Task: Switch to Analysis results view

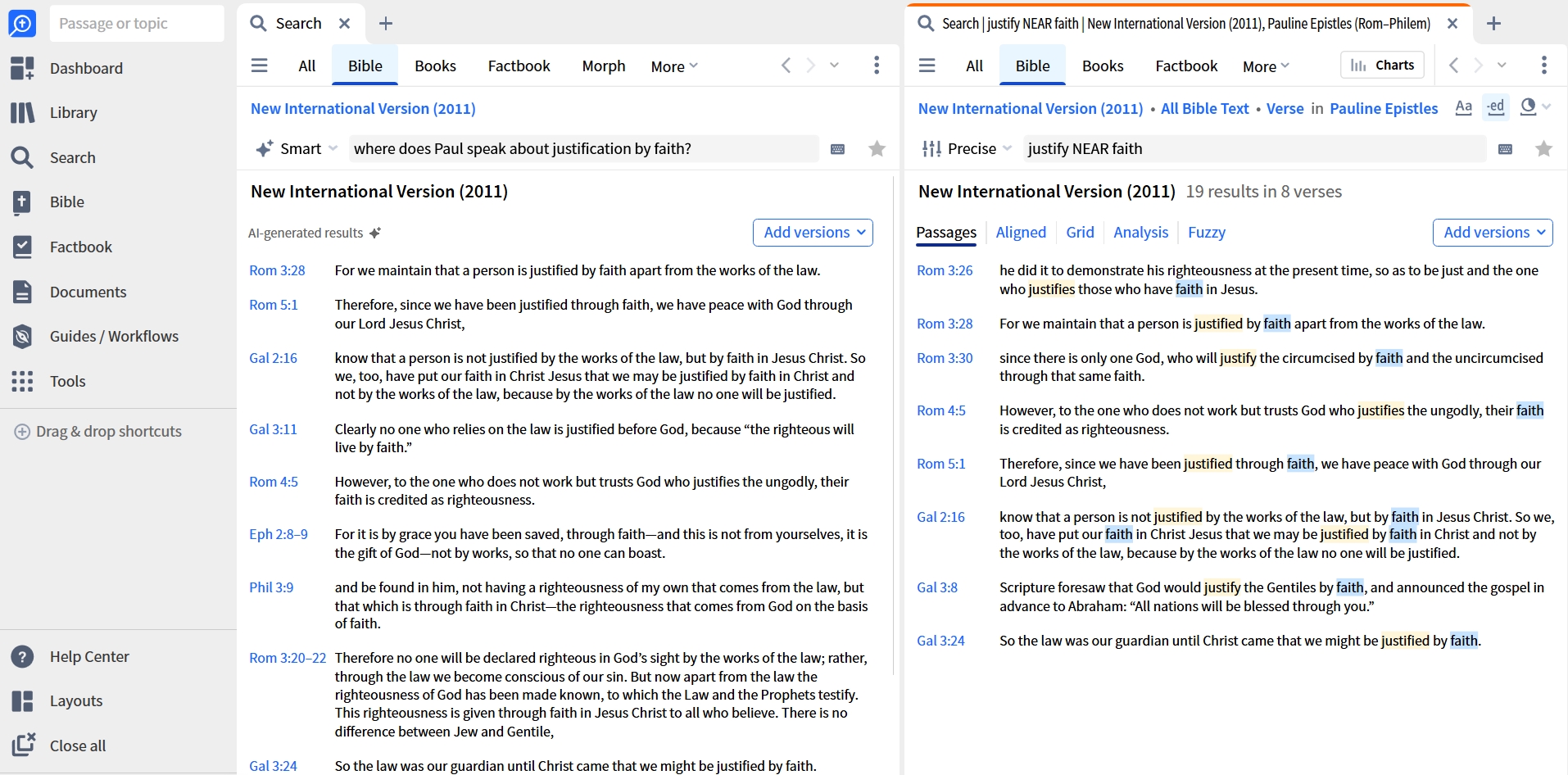Action: [1140, 233]
